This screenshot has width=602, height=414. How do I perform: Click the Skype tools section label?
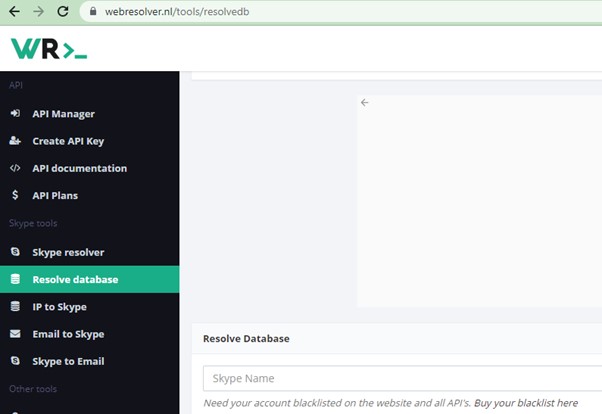tap(33, 223)
